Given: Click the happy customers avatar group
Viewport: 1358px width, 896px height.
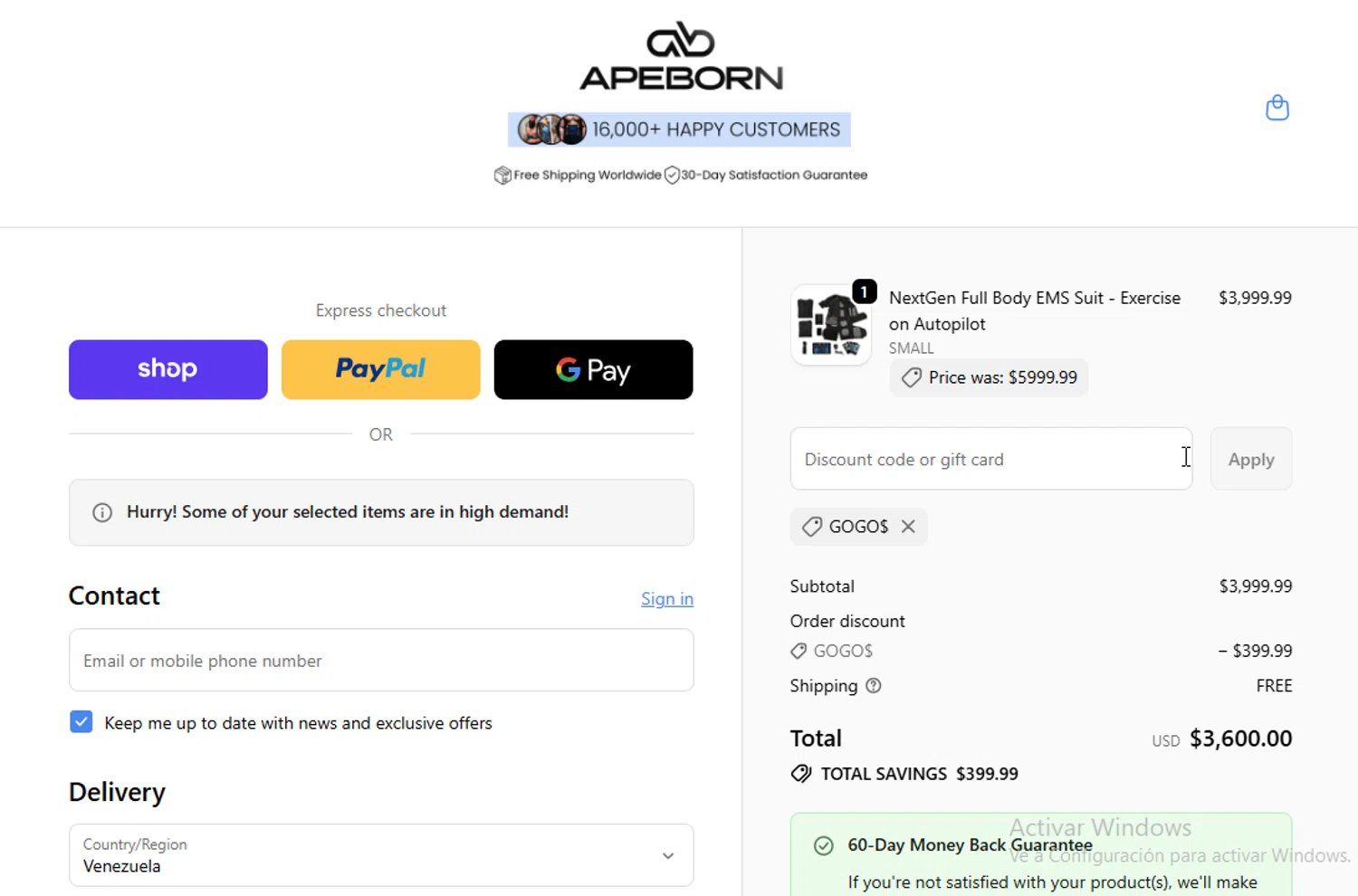Looking at the screenshot, I should [552, 129].
